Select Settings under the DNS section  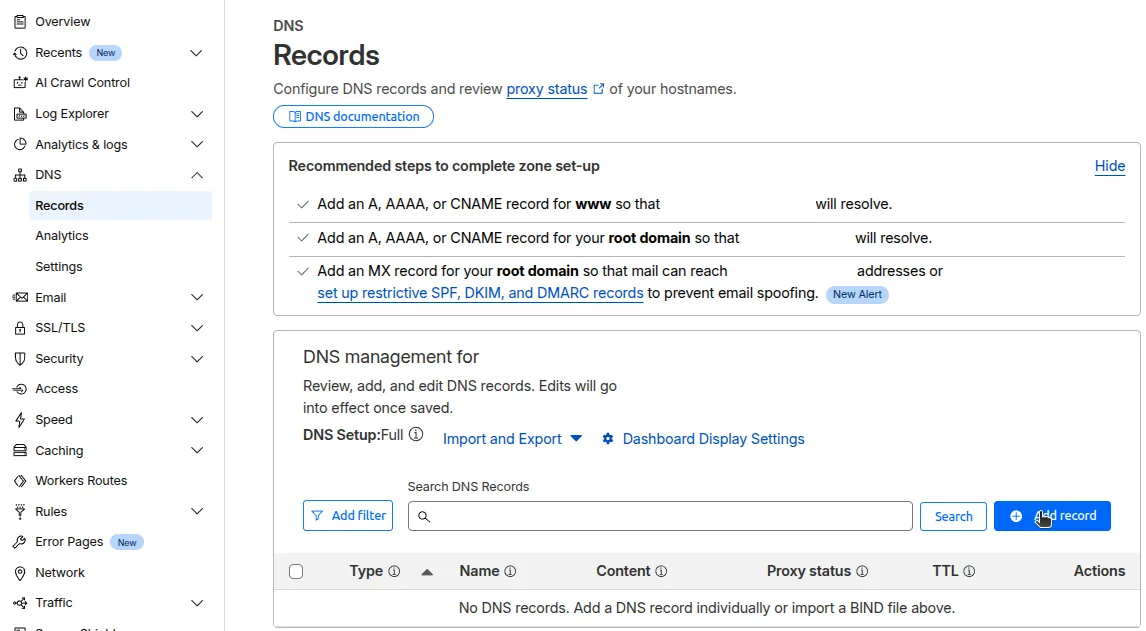58,266
